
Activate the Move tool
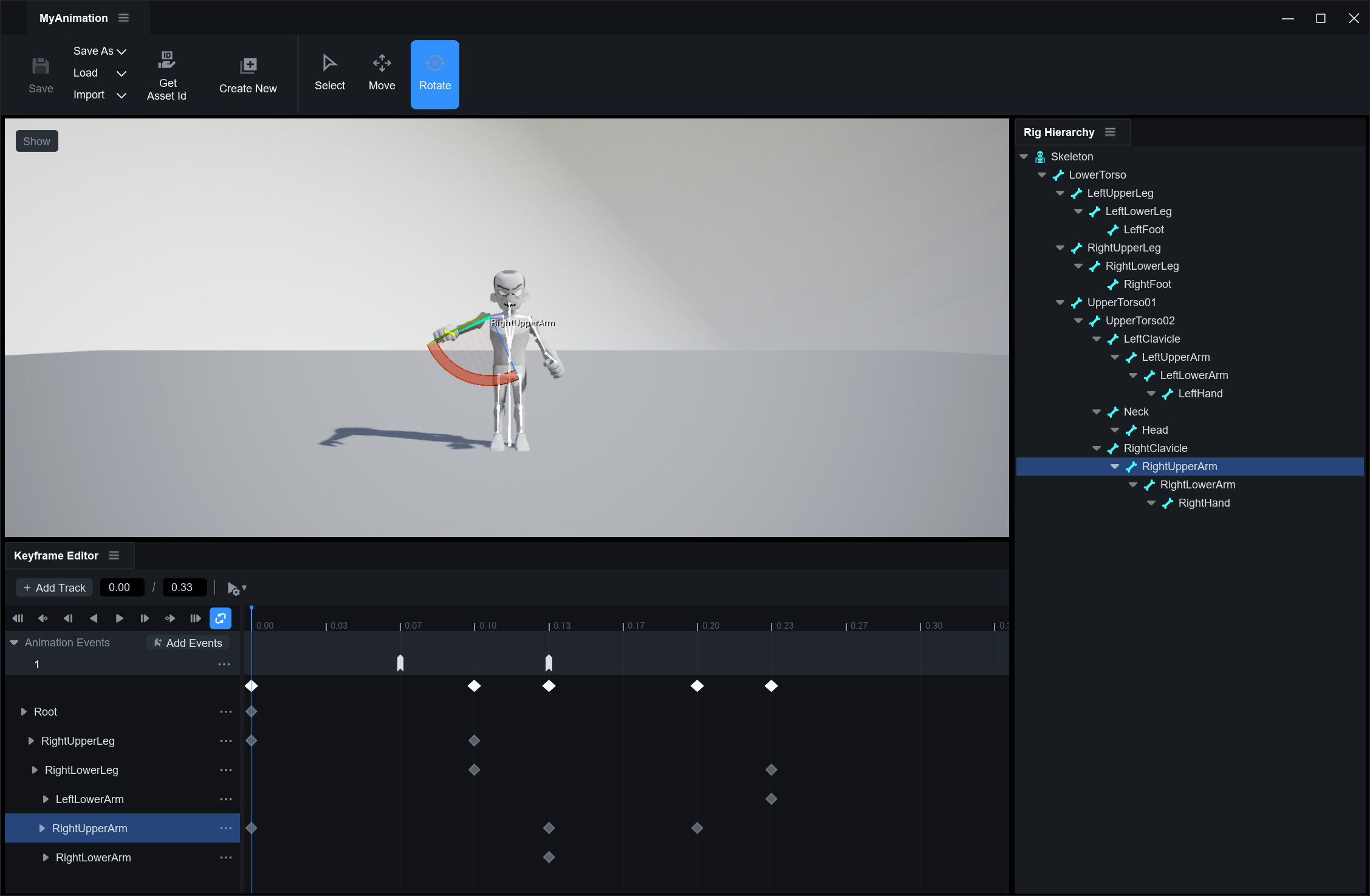(382, 74)
